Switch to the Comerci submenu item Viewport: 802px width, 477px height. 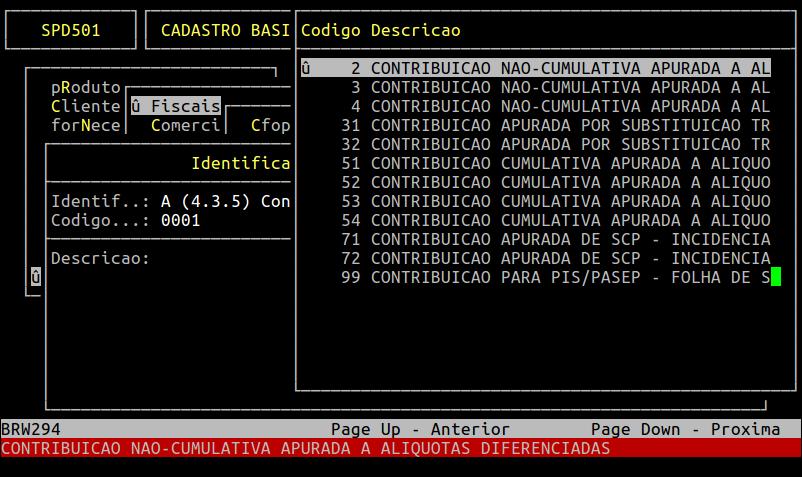point(185,125)
